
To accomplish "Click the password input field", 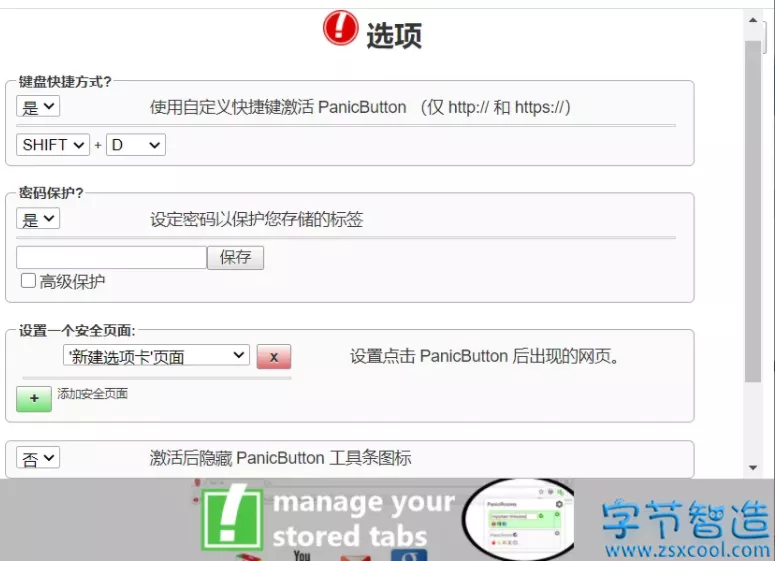I will point(111,258).
